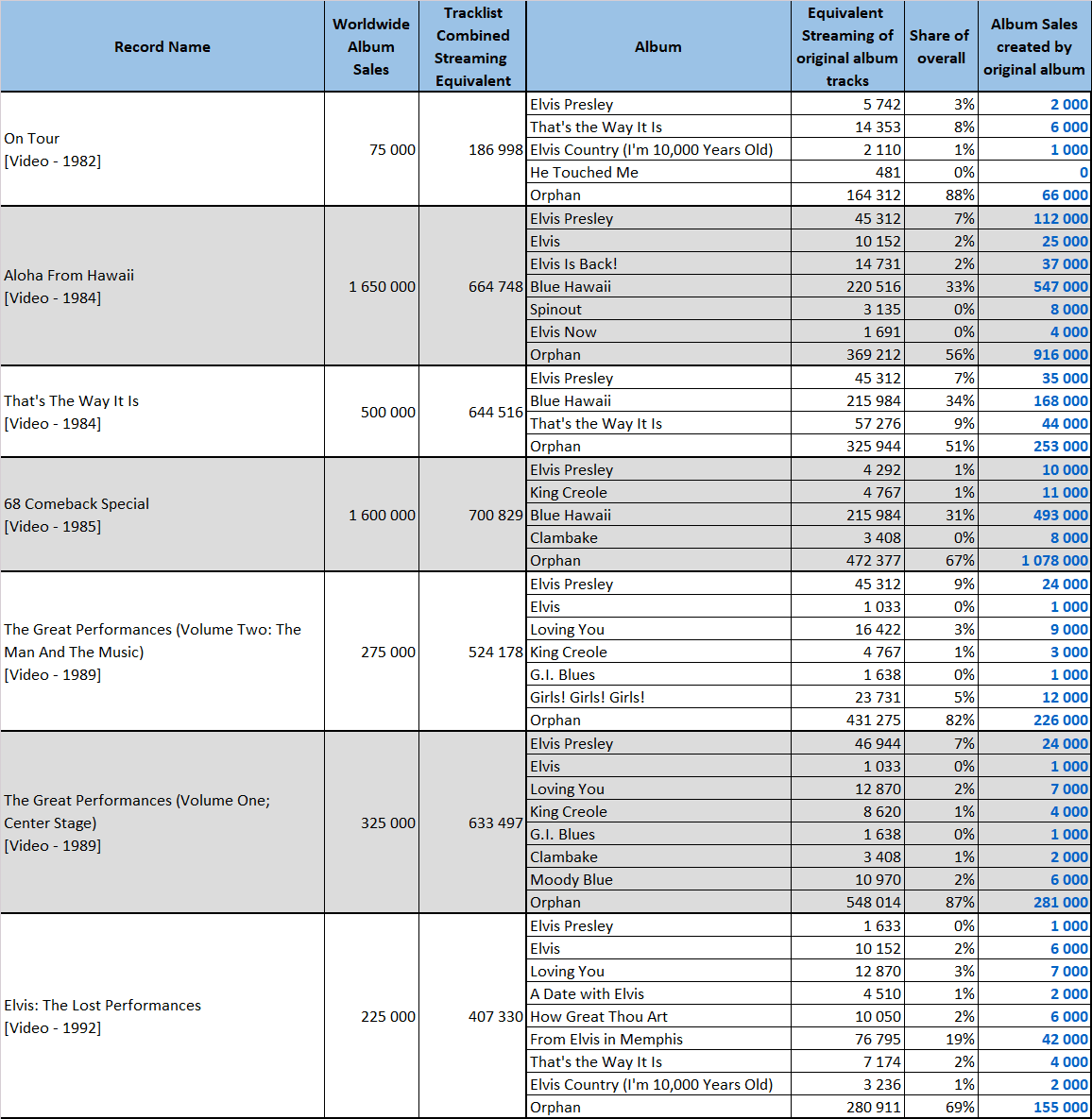Select streaming value '57 276'
The image size is (1092, 1119).
click(878, 423)
